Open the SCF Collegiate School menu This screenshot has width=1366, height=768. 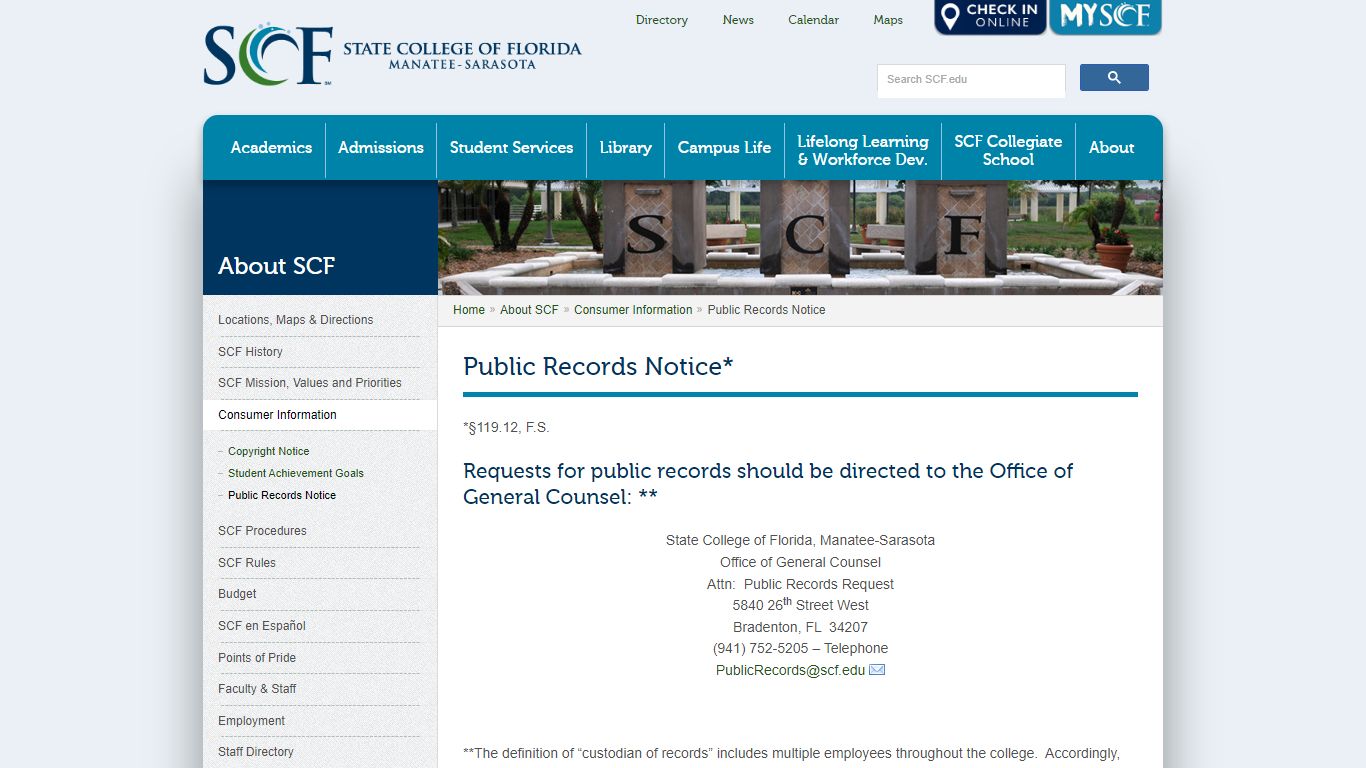pyautogui.click(x=1008, y=151)
